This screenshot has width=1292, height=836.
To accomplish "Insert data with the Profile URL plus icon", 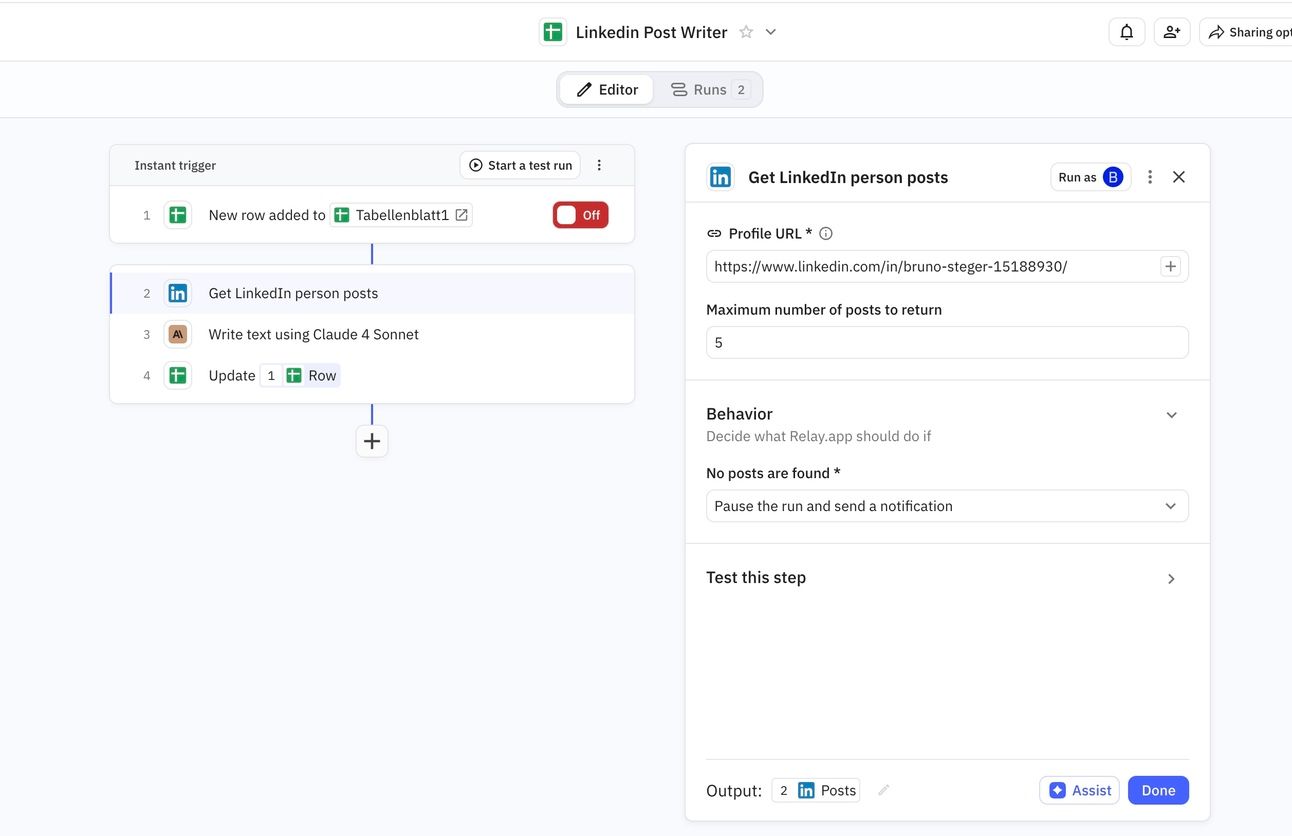I will (x=1171, y=266).
